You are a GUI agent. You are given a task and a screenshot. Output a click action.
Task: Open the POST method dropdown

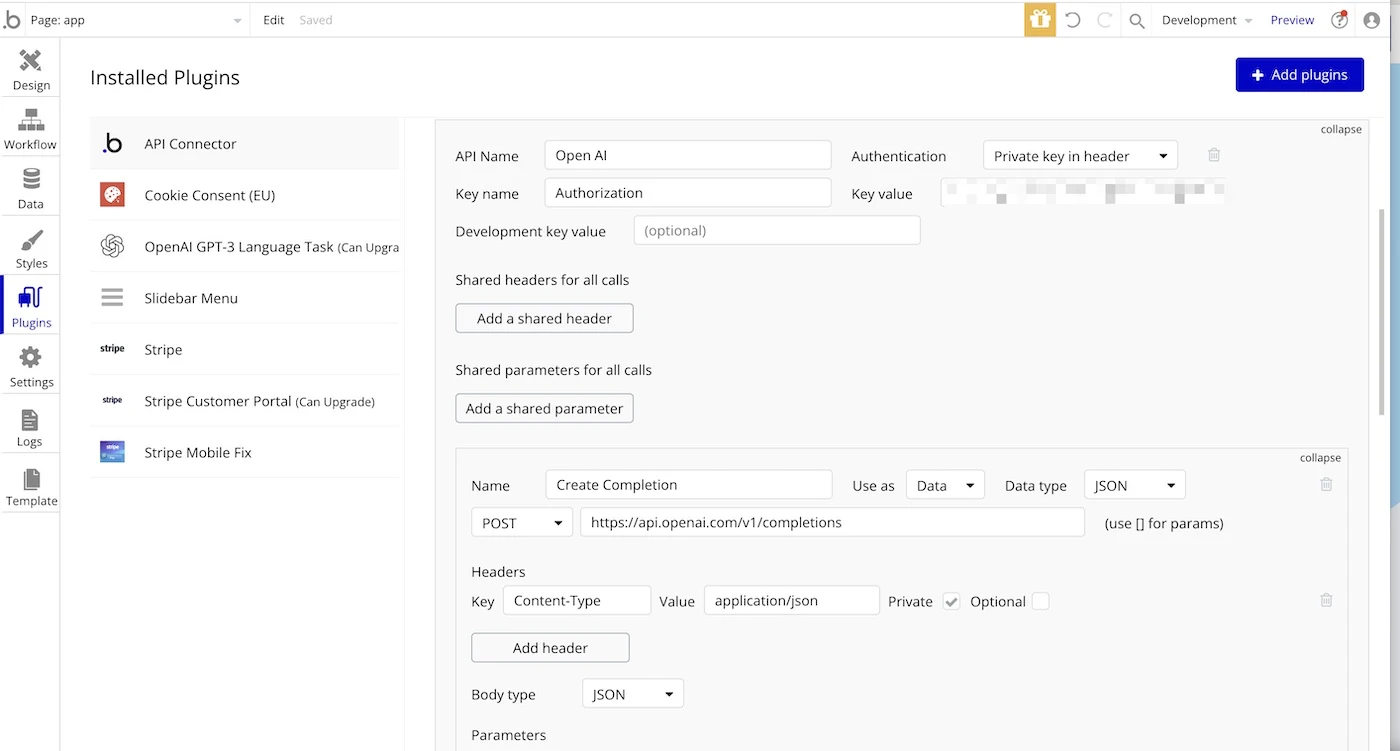tap(521, 522)
